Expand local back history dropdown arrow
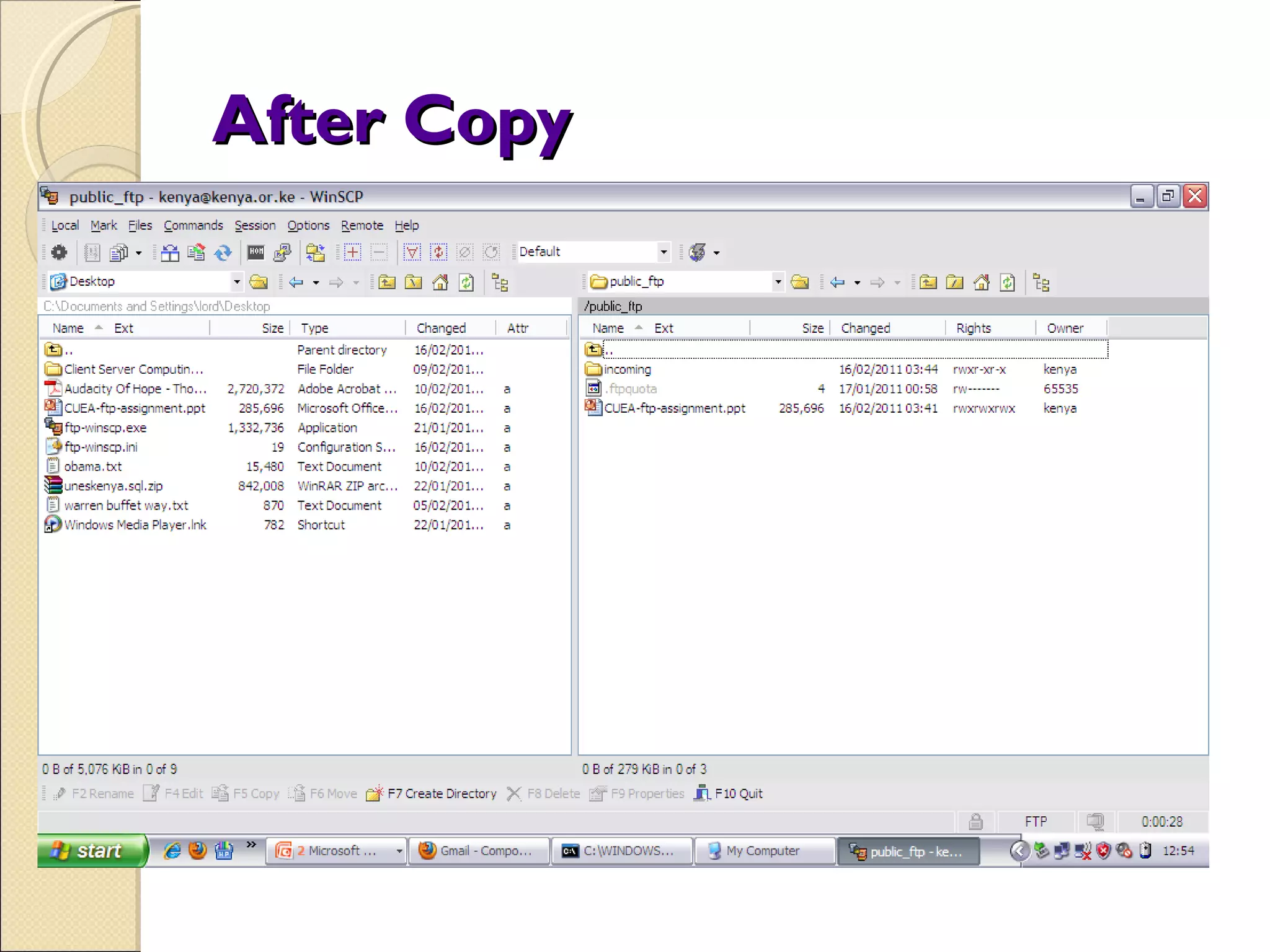The width and height of the screenshot is (1270, 952). [x=316, y=283]
